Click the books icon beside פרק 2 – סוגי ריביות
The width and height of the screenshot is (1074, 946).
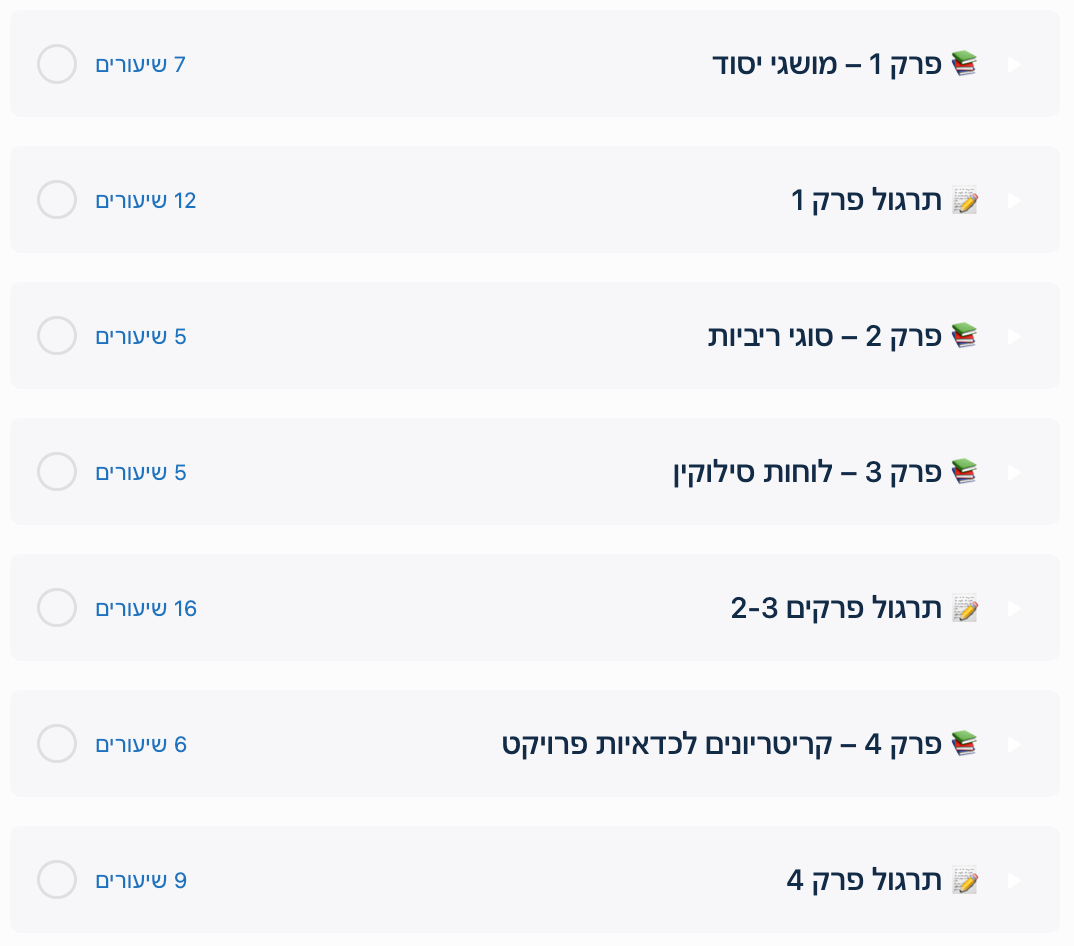pos(964,336)
